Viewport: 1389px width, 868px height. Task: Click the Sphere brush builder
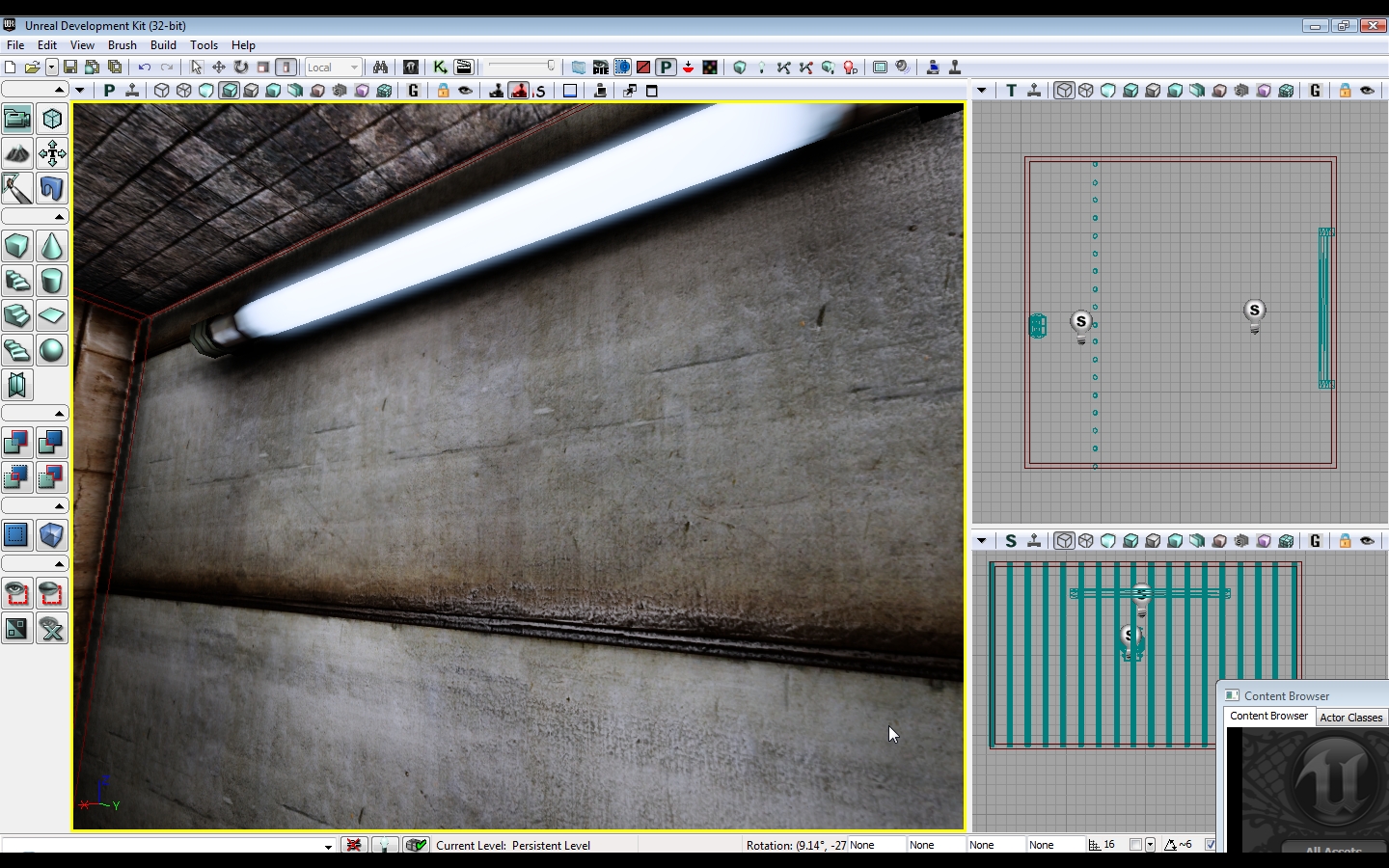point(52,350)
